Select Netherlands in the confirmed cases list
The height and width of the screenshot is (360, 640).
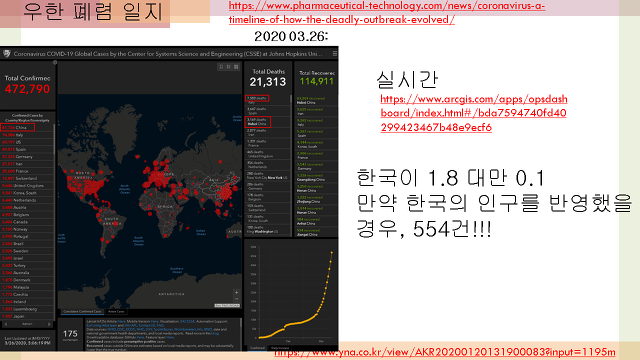click(x=27, y=200)
